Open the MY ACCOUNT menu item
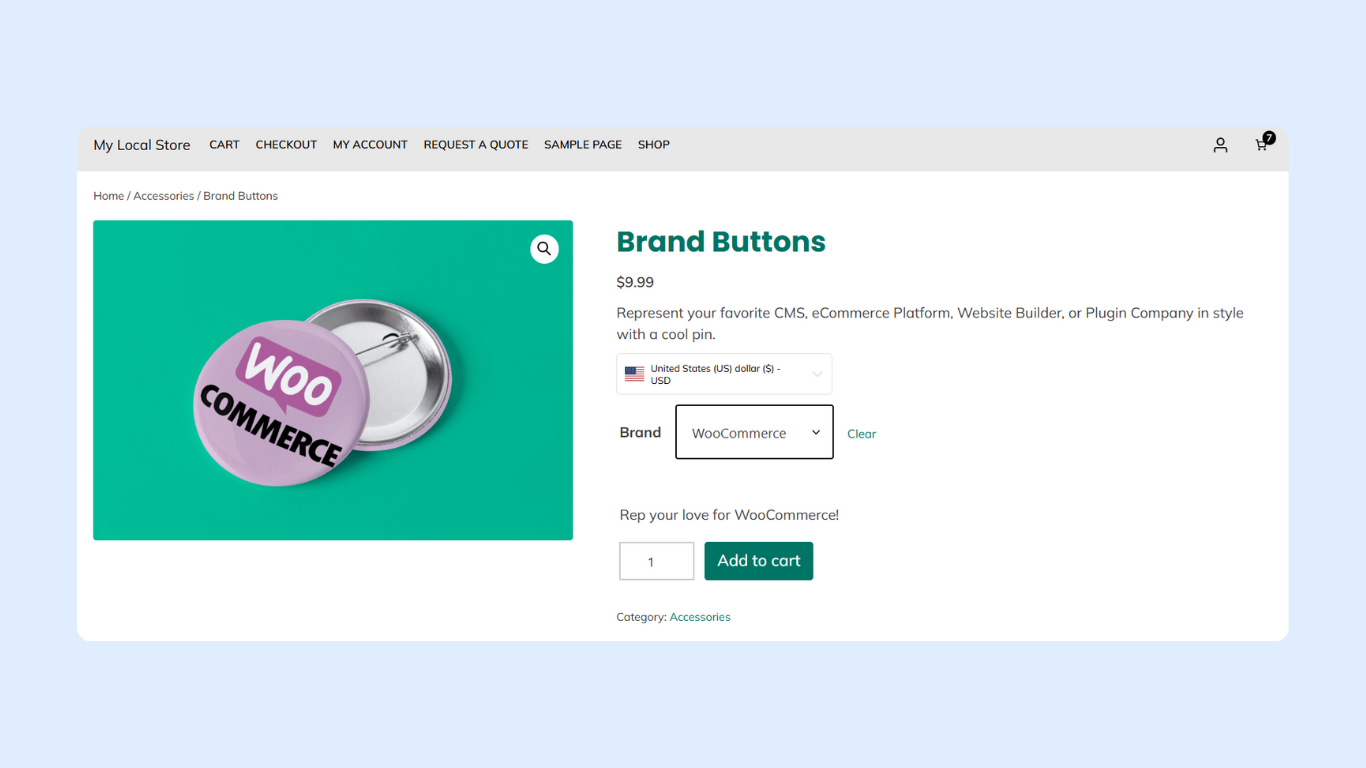Viewport: 1366px width, 768px height. pos(370,145)
